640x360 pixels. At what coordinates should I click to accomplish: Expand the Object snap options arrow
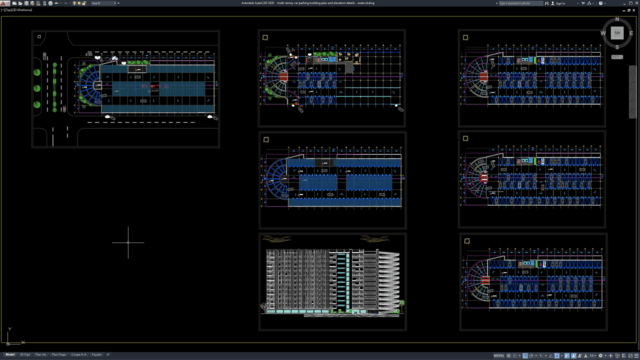pyautogui.click(x=562, y=356)
